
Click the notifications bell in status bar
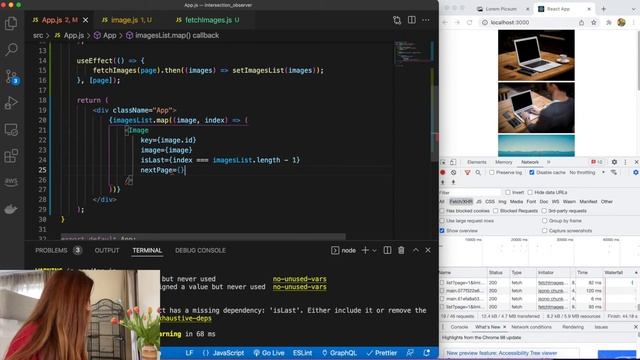pos(427,353)
